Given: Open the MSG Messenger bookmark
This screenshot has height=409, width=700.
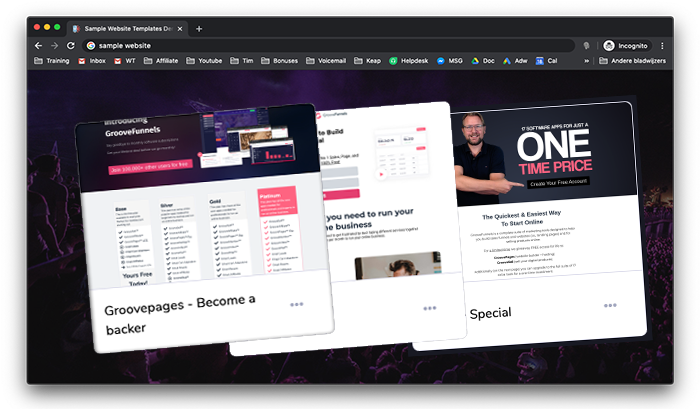Looking at the screenshot, I should tap(450, 61).
